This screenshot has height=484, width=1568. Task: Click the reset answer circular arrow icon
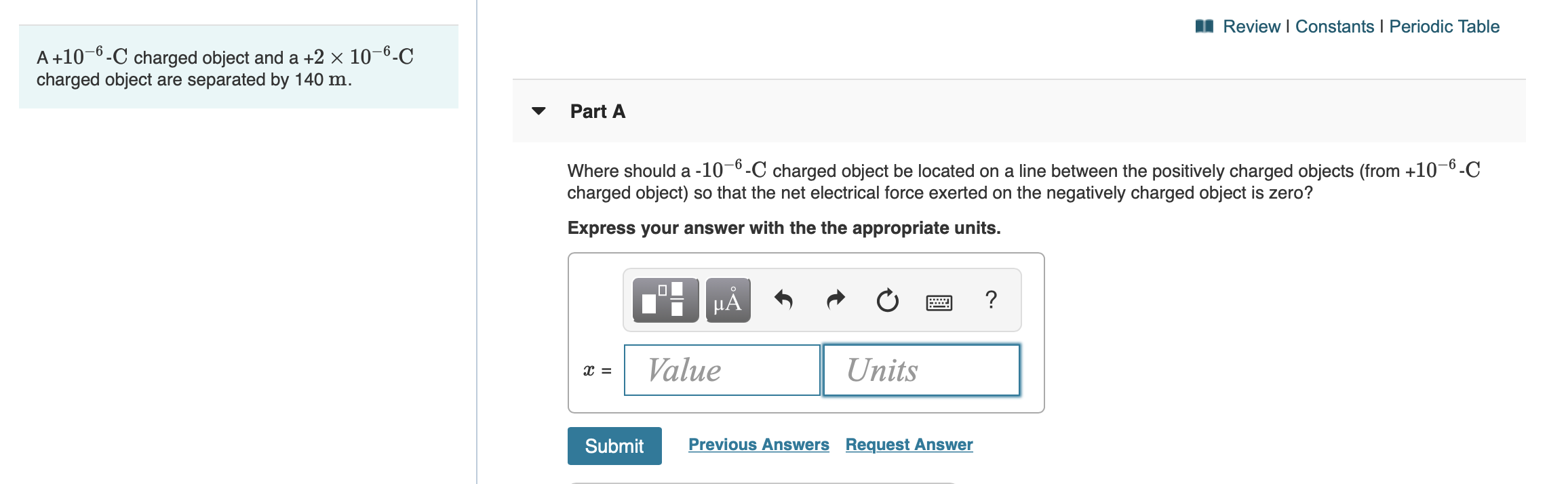tap(887, 300)
